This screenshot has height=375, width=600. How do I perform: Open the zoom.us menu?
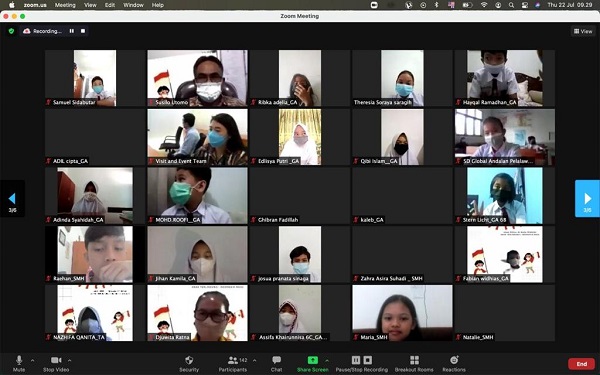pyautogui.click(x=35, y=5)
